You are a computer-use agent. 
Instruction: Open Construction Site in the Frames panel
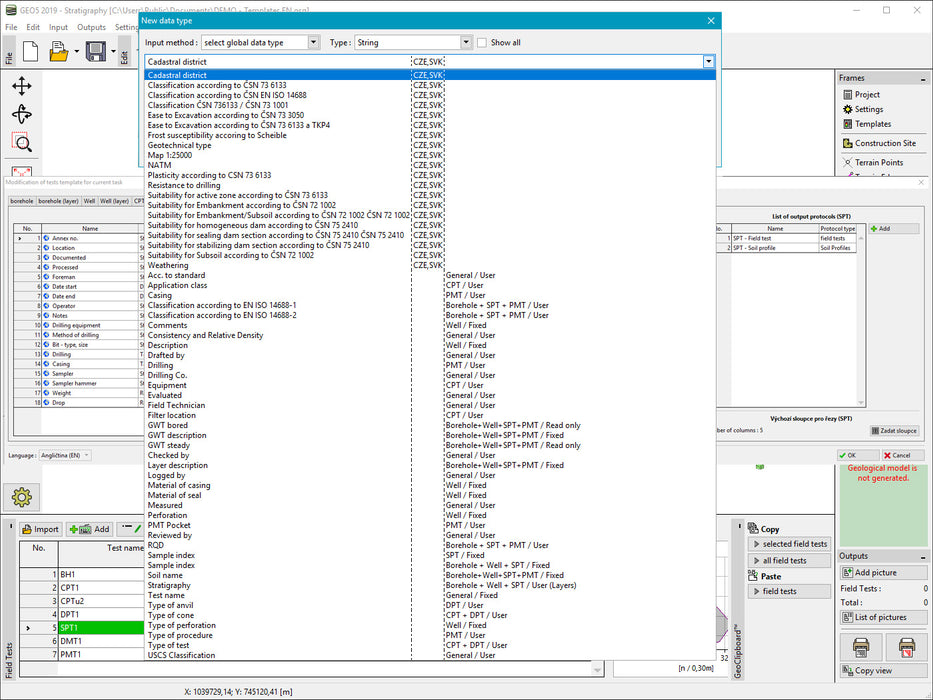(x=884, y=143)
